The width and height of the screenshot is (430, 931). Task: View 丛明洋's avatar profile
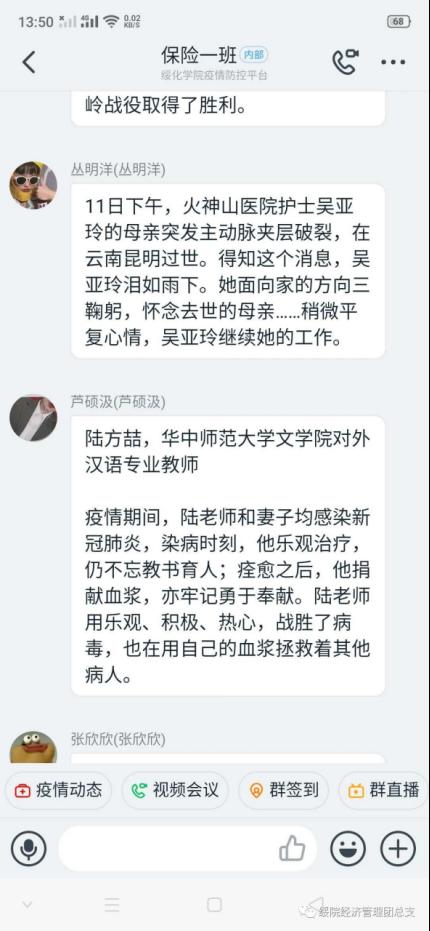point(33,185)
